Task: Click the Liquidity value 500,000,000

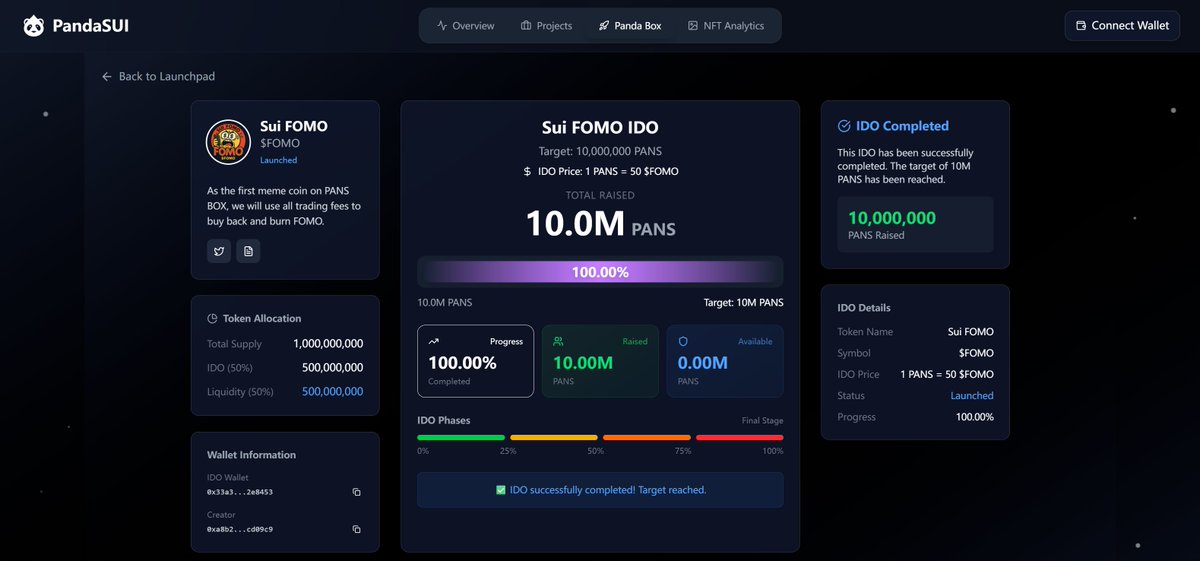Action: (x=333, y=392)
